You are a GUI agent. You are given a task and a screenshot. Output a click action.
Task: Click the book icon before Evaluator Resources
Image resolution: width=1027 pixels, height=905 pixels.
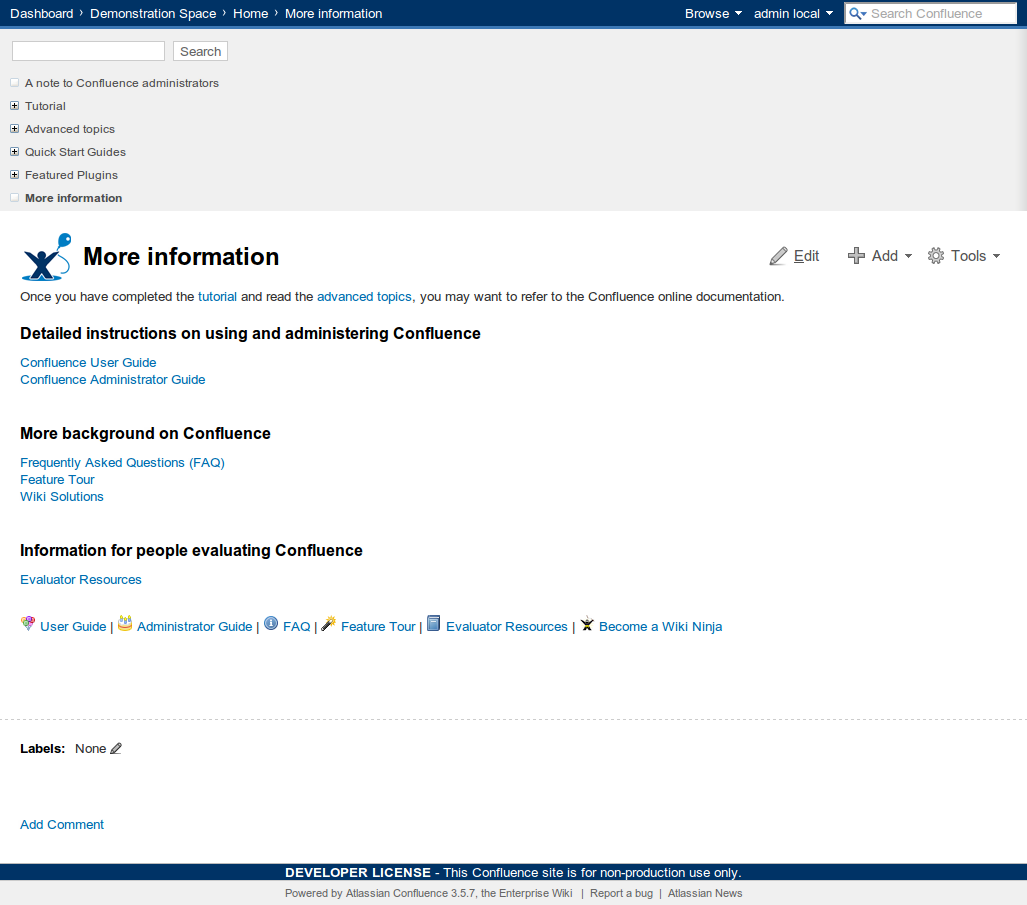434,623
